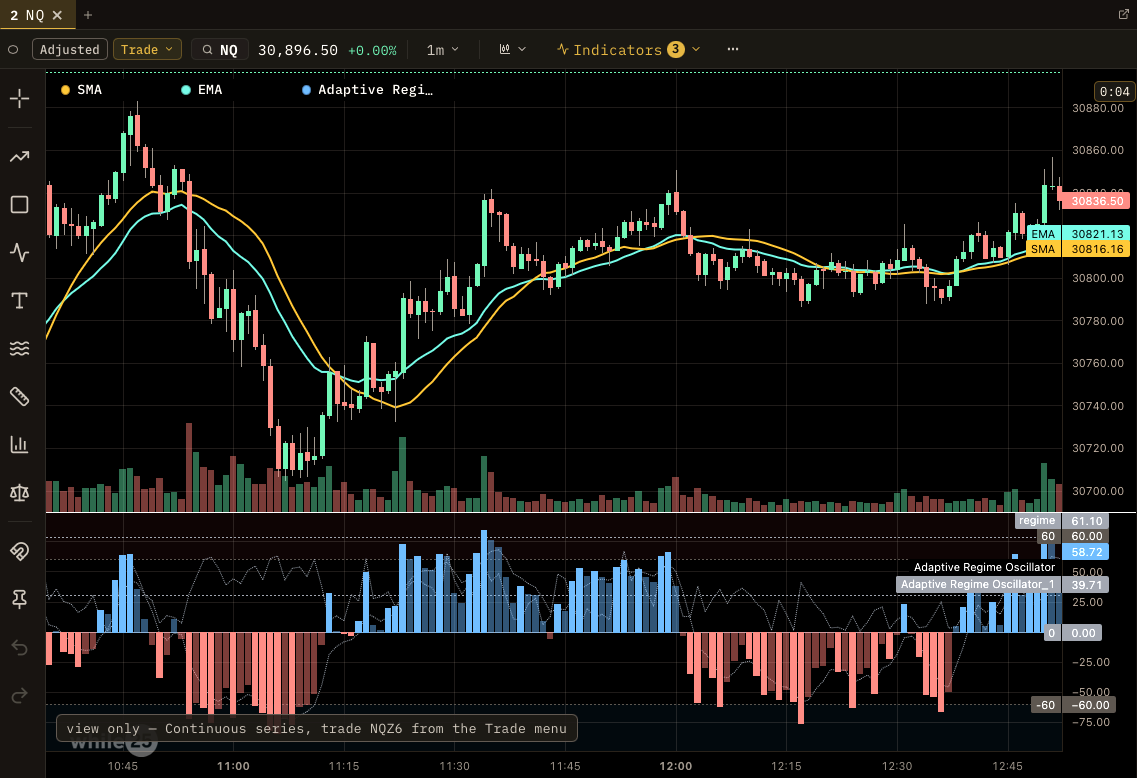Close the 2 NQ tab
1137x778 pixels.
57,15
